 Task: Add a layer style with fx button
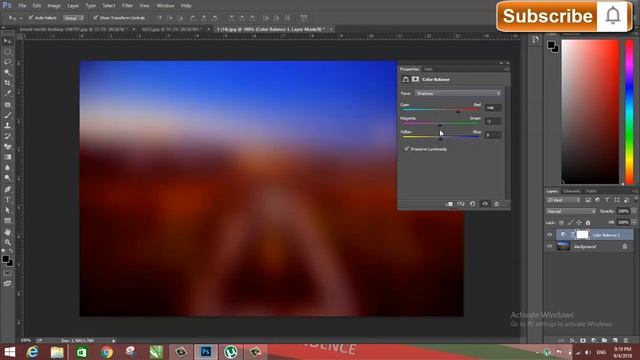pos(572,340)
